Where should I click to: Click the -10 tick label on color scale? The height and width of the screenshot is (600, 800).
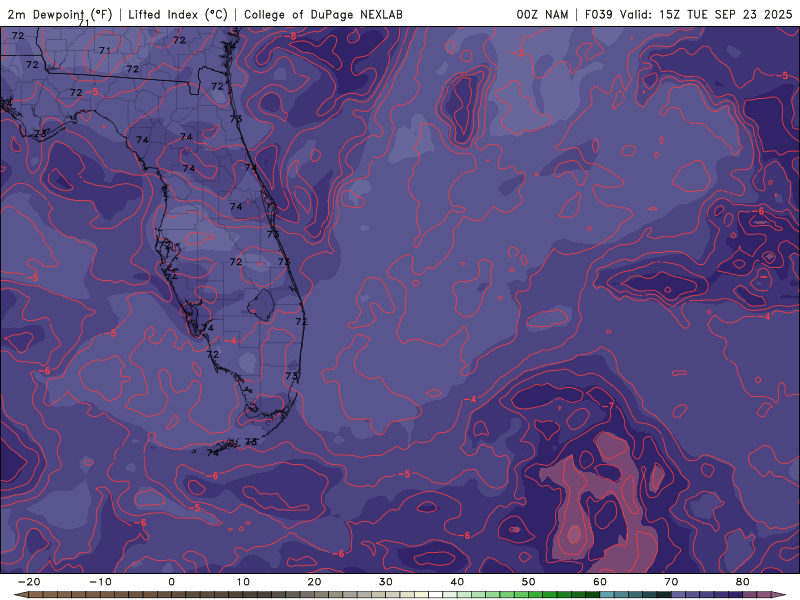(100, 582)
